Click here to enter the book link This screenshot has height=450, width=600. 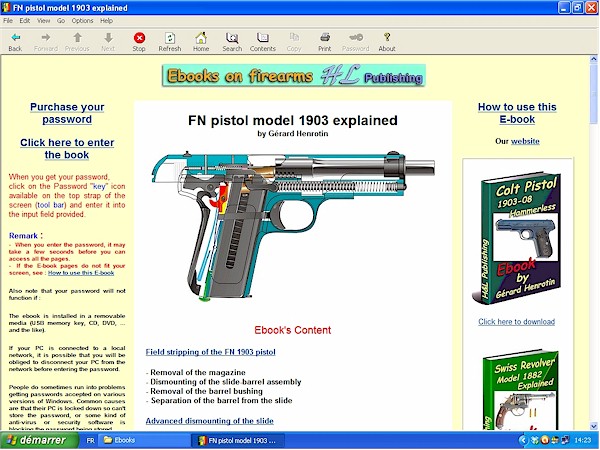click(67, 148)
